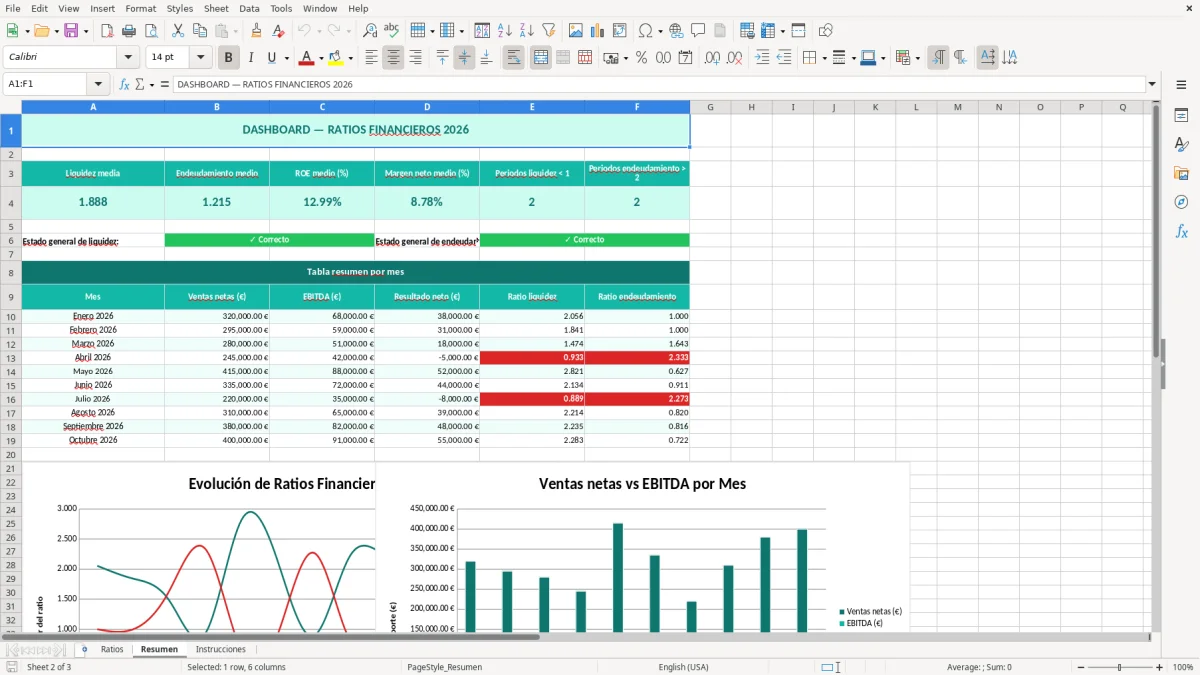The height and width of the screenshot is (675, 1200).
Task: Open the Font Name dropdown arrow
Action: 128,58
